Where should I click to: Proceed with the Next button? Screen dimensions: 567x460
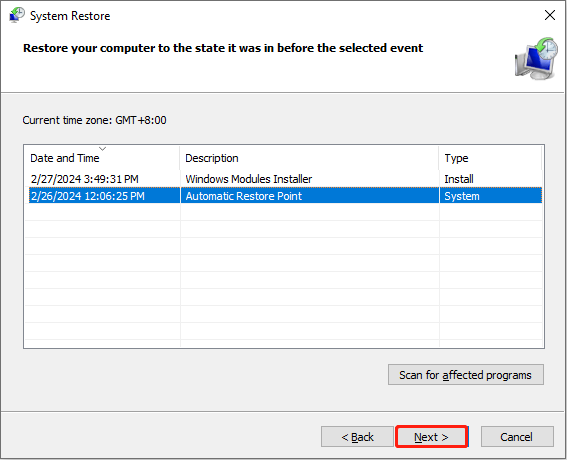tap(431, 437)
